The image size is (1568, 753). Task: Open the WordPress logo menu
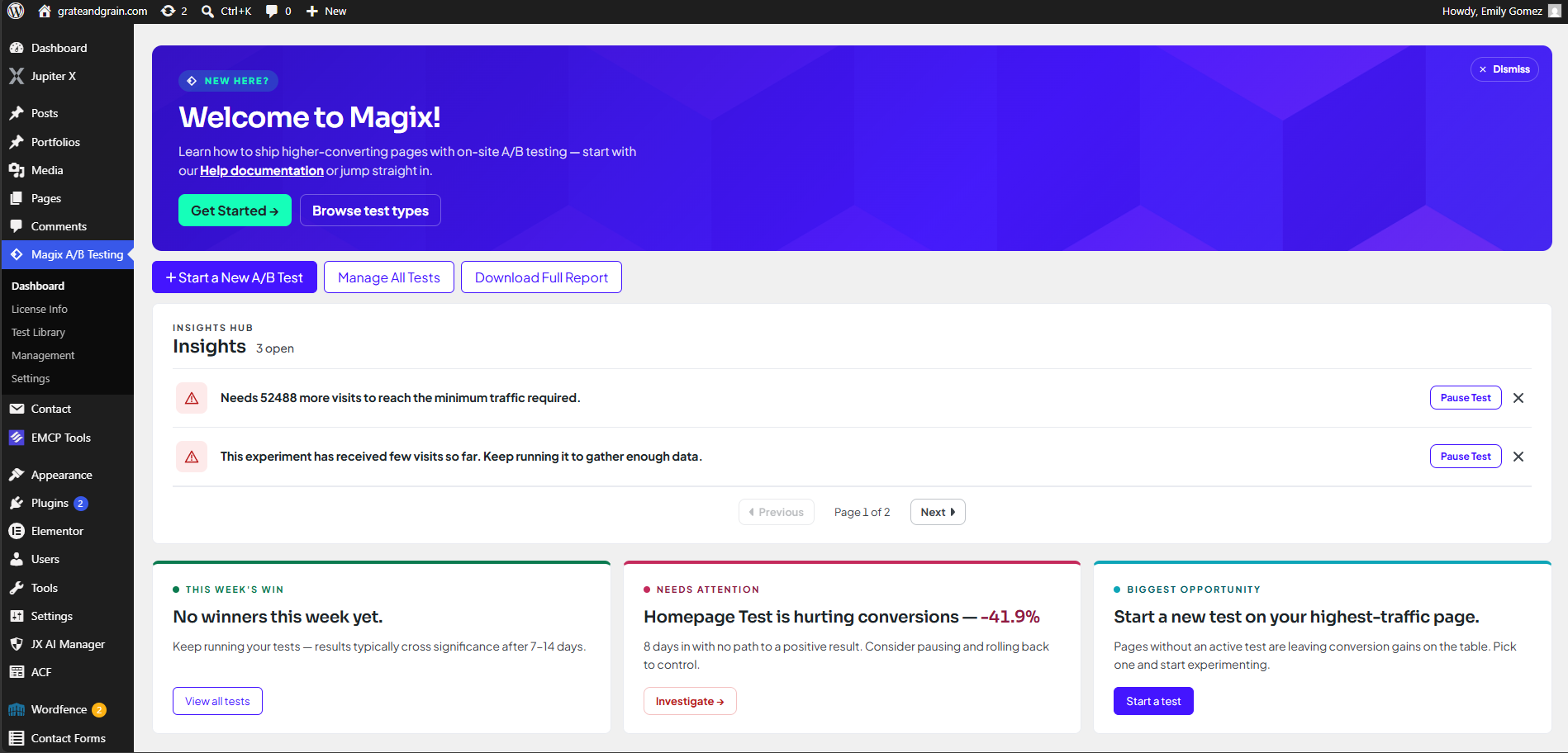click(16, 11)
